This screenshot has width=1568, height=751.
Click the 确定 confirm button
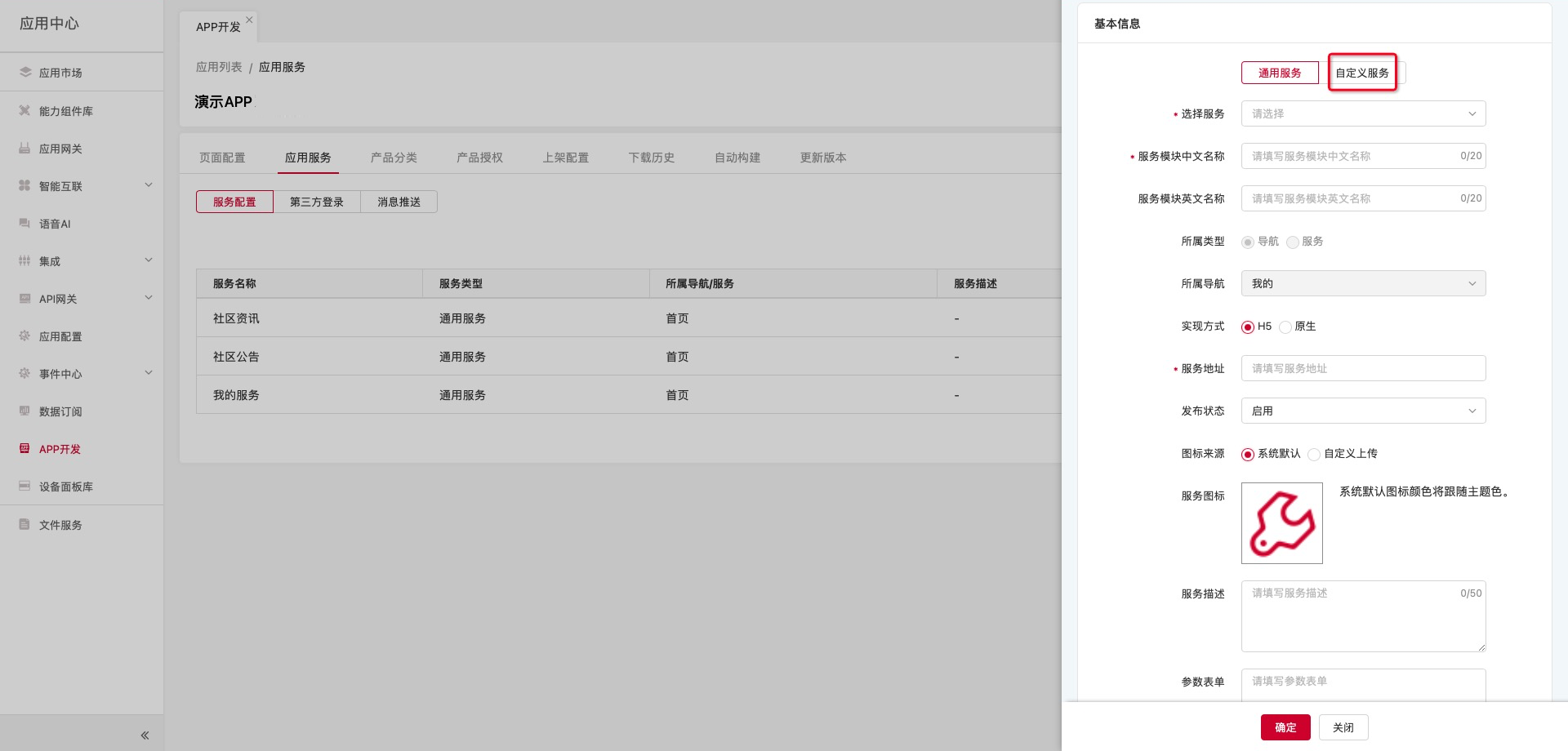click(1285, 727)
